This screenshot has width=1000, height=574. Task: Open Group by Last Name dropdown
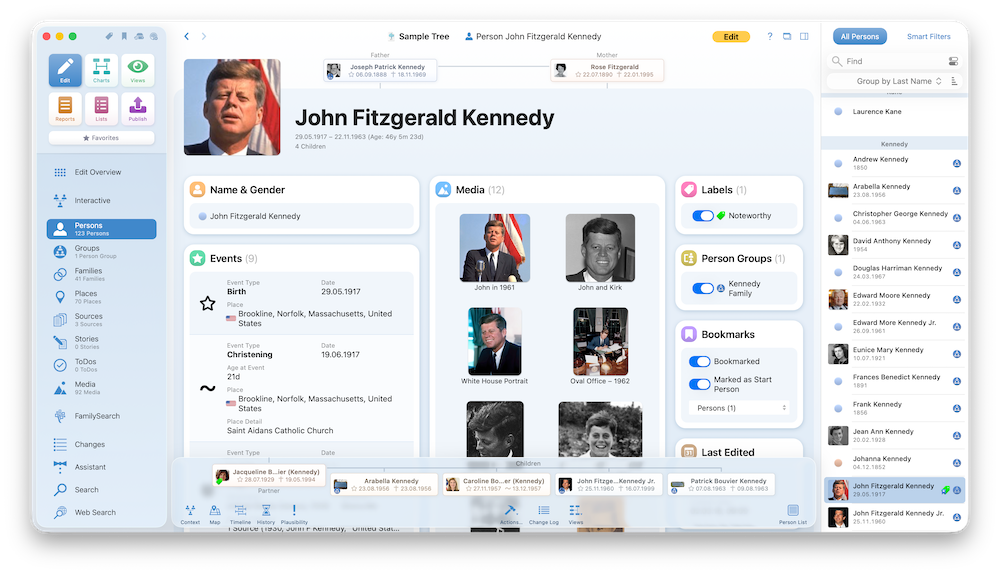tap(899, 81)
